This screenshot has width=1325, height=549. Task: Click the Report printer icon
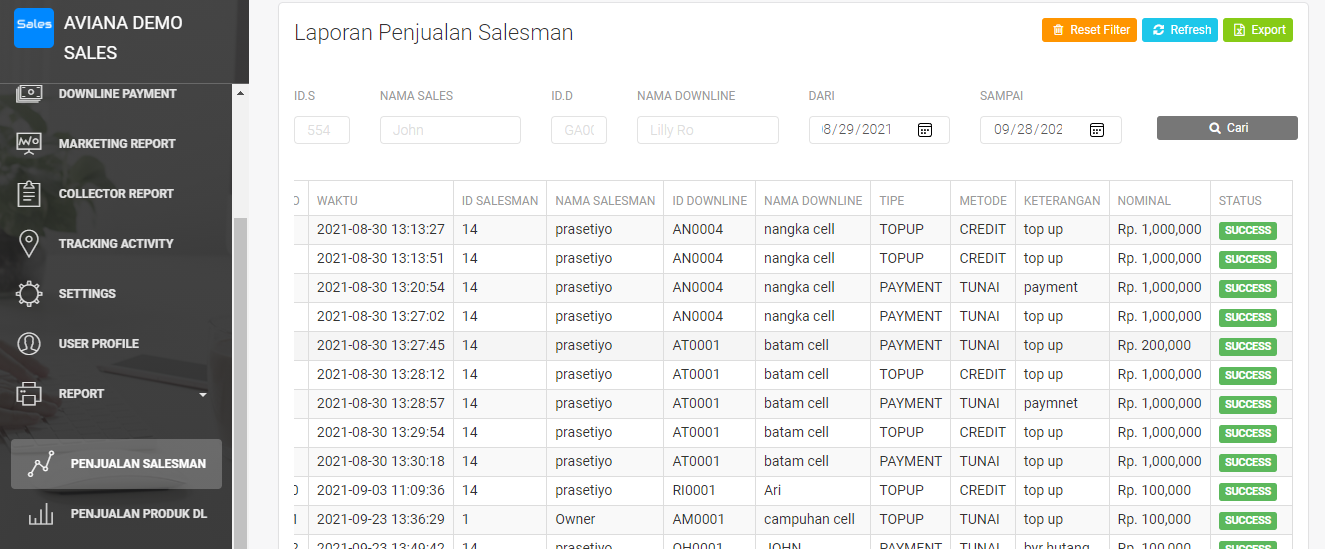click(x=29, y=394)
